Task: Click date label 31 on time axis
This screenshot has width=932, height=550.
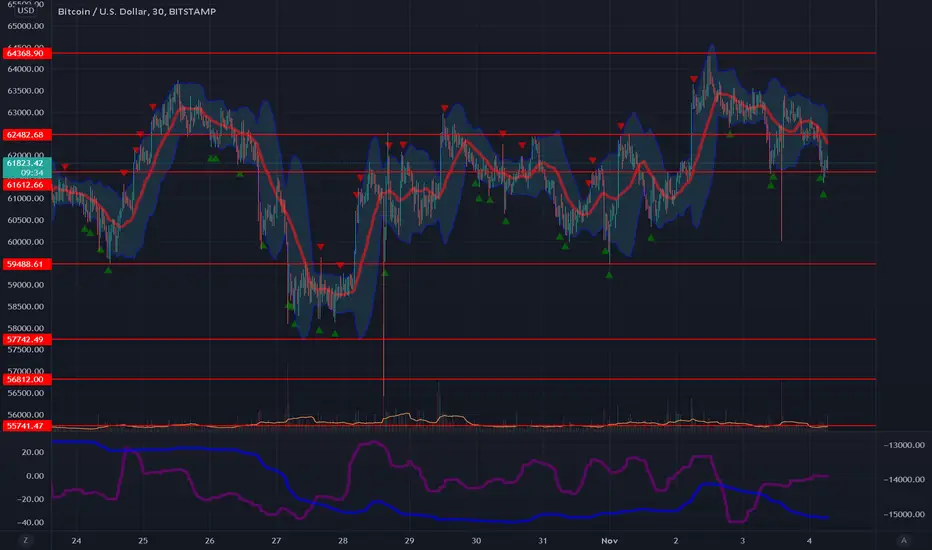Action: pyautogui.click(x=543, y=541)
